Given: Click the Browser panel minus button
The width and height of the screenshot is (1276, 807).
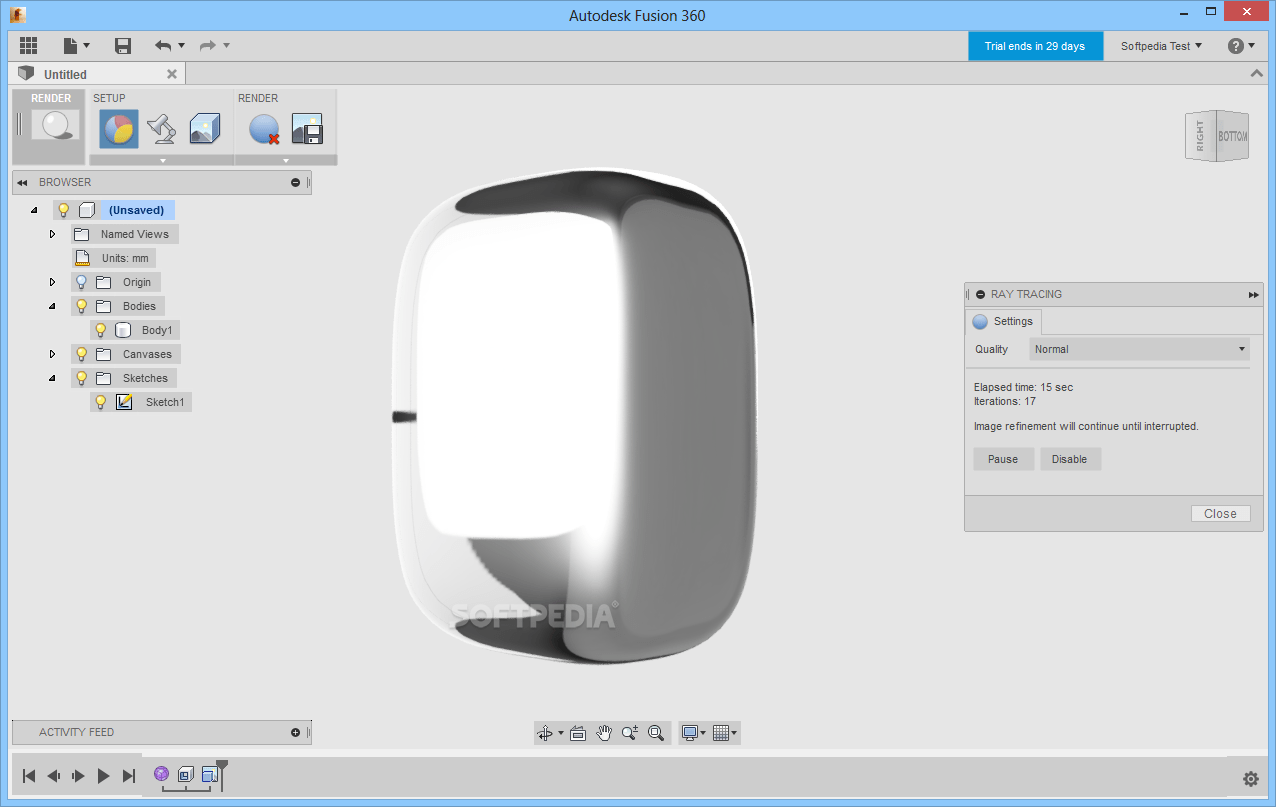Looking at the screenshot, I should (x=295, y=182).
